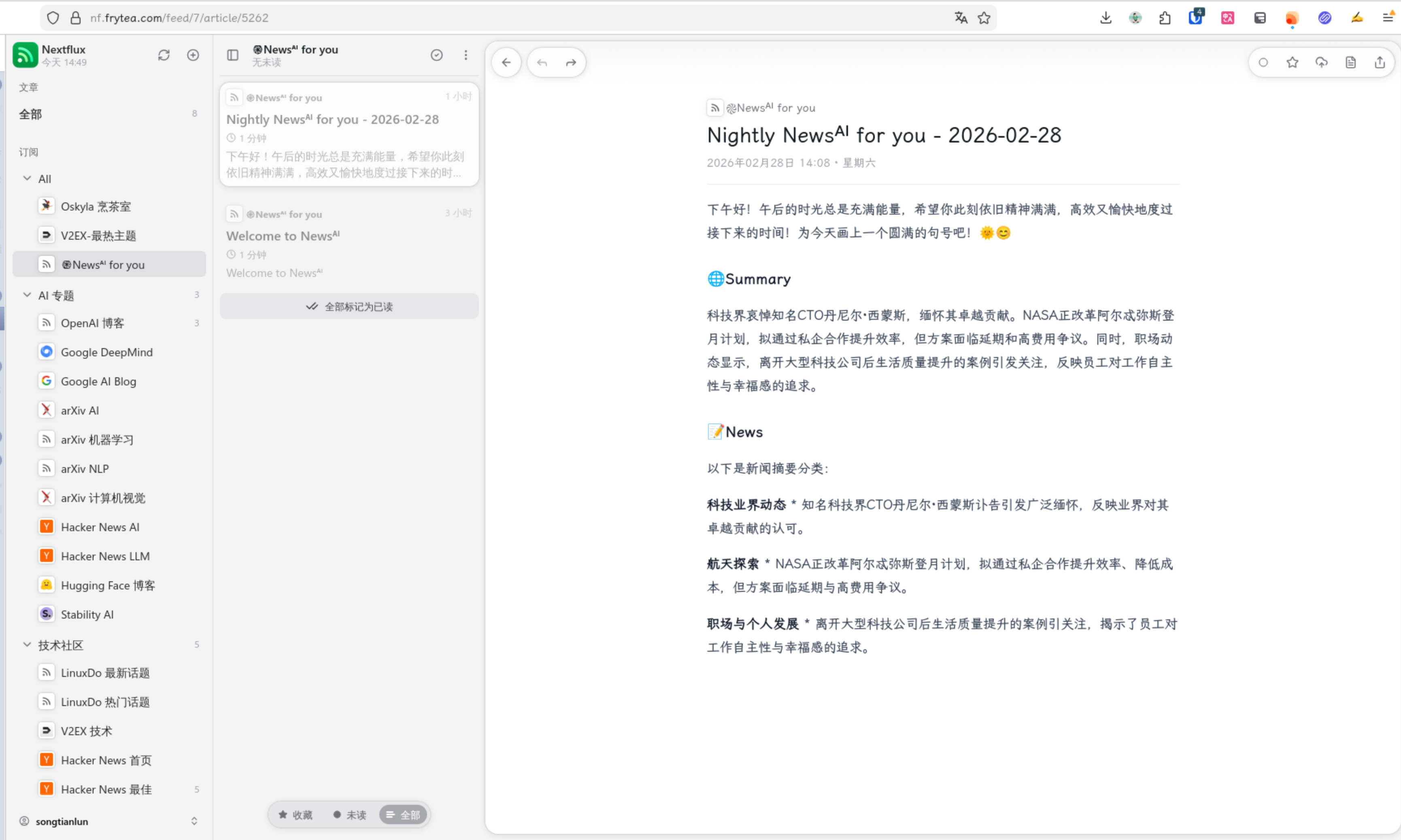The image size is (1401, 840).
Task: Click the share article icon
Action: [x=1380, y=62]
